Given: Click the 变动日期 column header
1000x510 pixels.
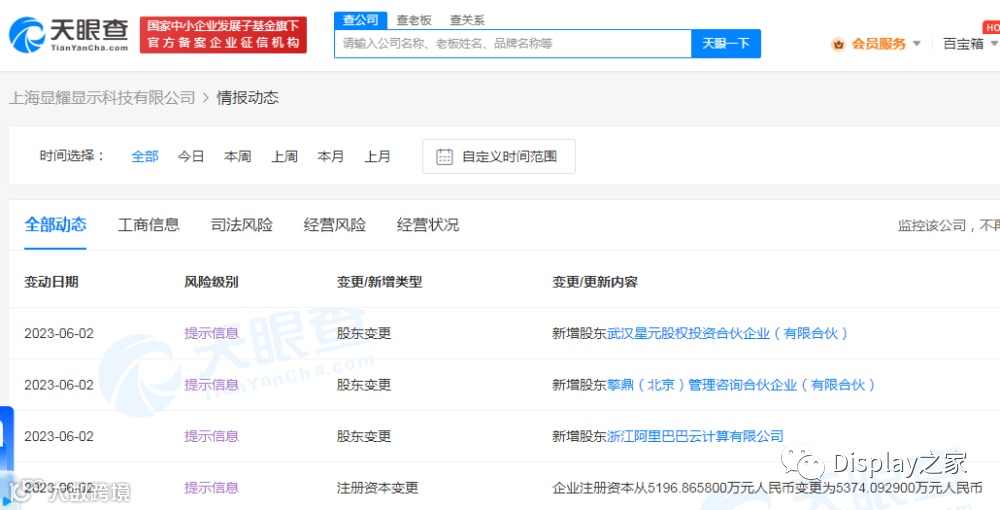Looking at the screenshot, I should (x=51, y=282).
